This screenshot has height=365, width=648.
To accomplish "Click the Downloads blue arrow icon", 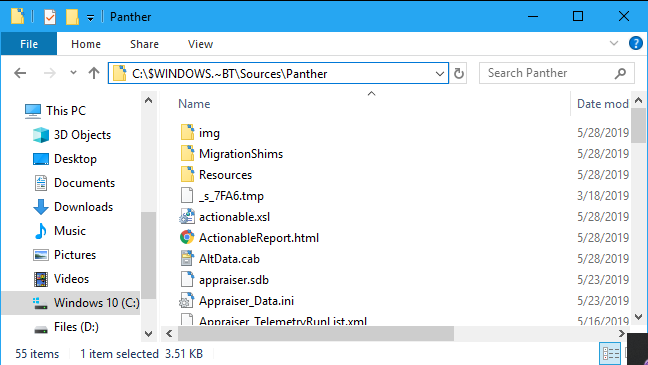I will [x=40, y=207].
